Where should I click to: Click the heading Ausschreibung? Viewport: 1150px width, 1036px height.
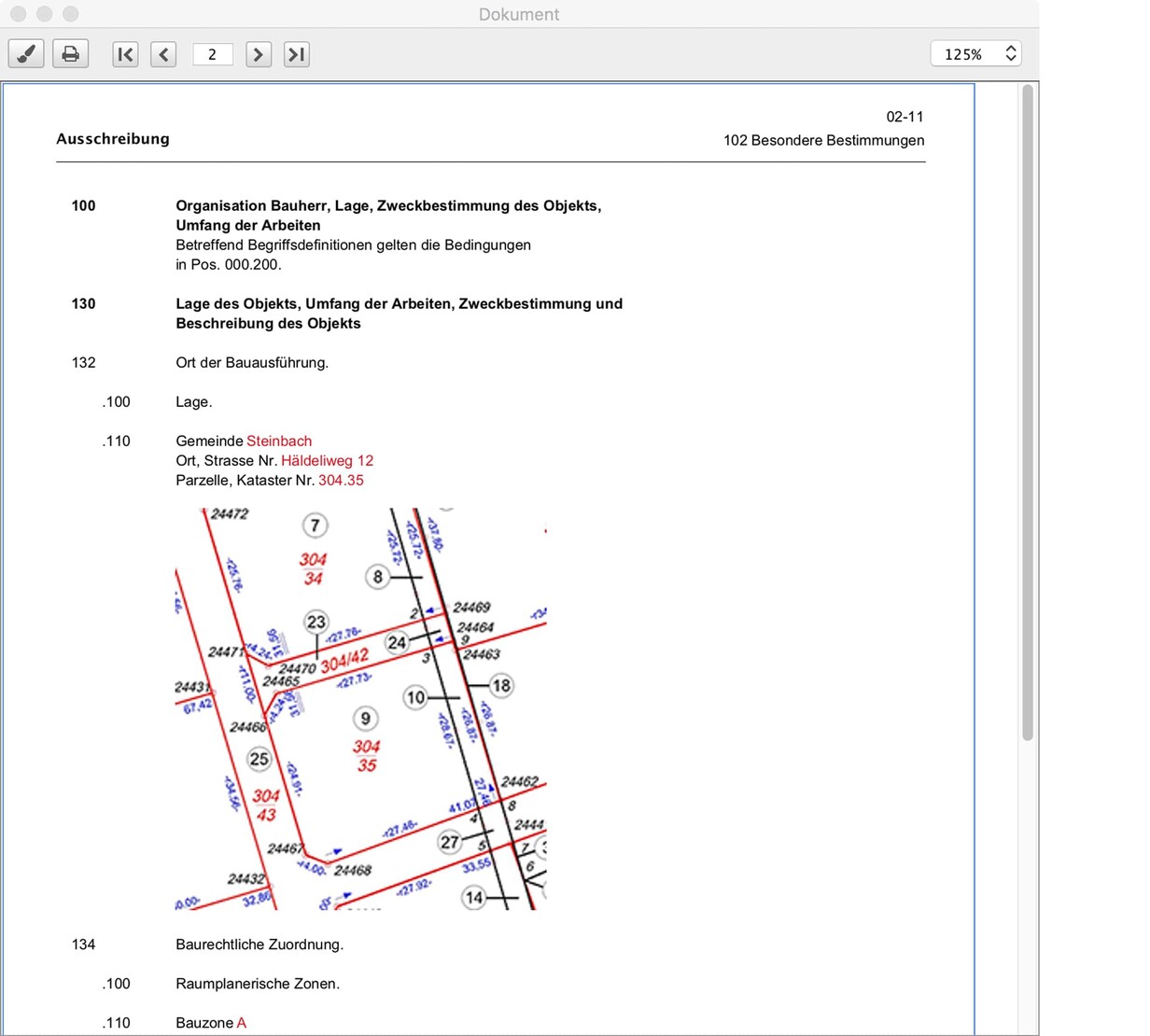[x=113, y=138]
